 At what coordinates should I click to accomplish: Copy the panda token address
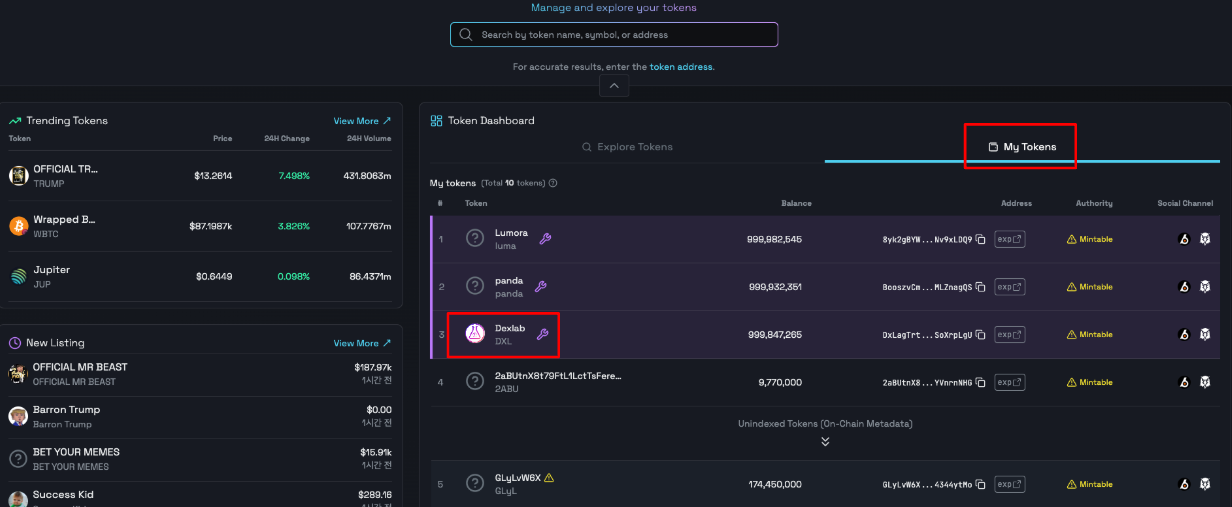pyautogui.click(x=981, y=287)
